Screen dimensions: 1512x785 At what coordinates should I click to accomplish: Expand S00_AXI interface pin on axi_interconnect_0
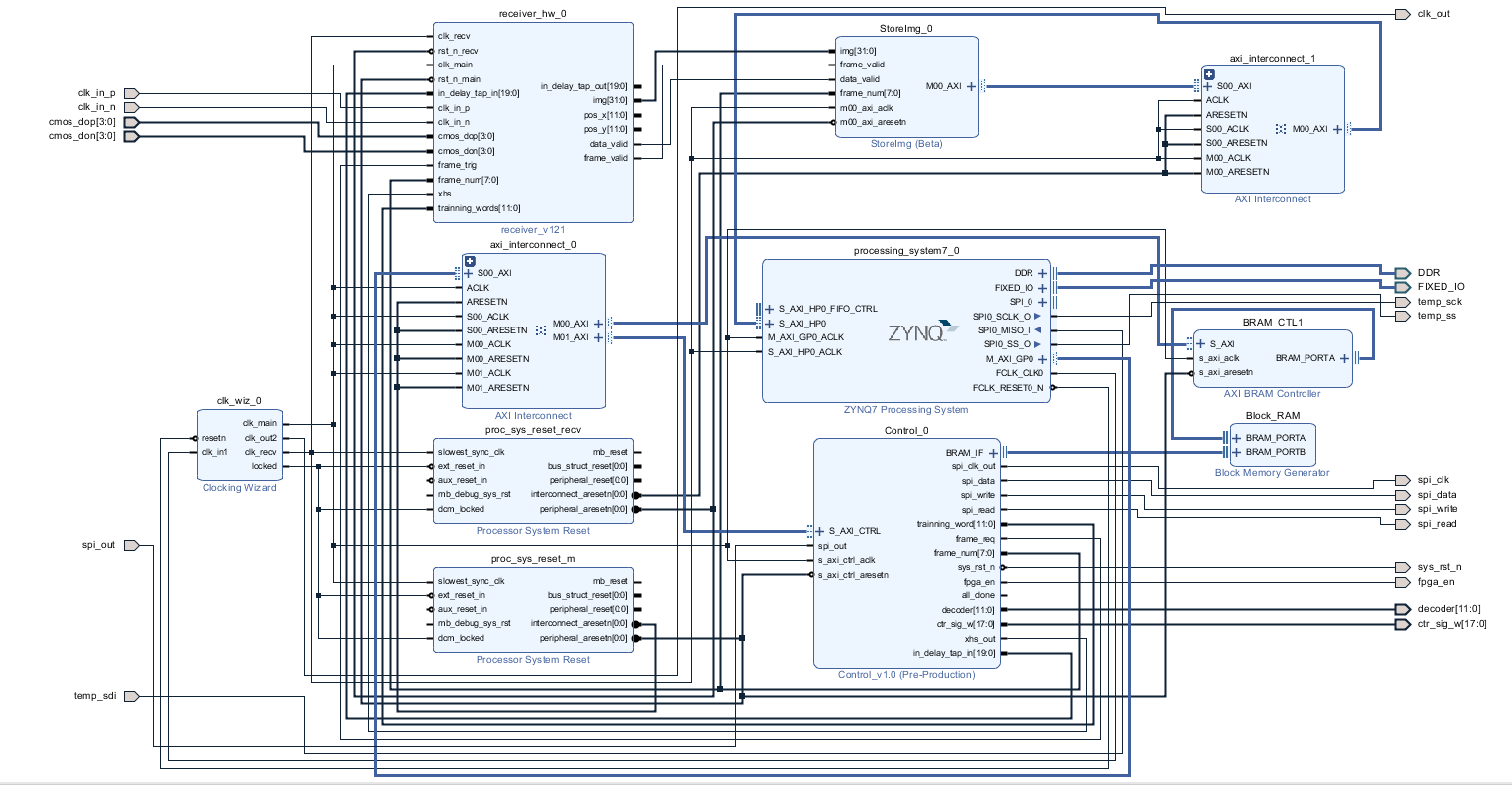(469, 273)
